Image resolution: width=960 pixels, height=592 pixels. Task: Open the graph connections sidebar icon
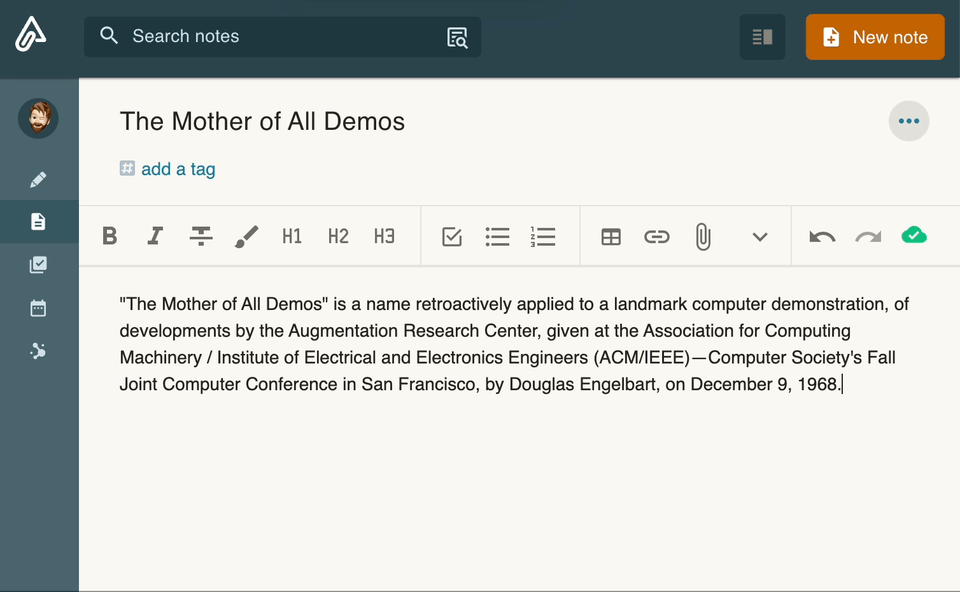(38, 351)
